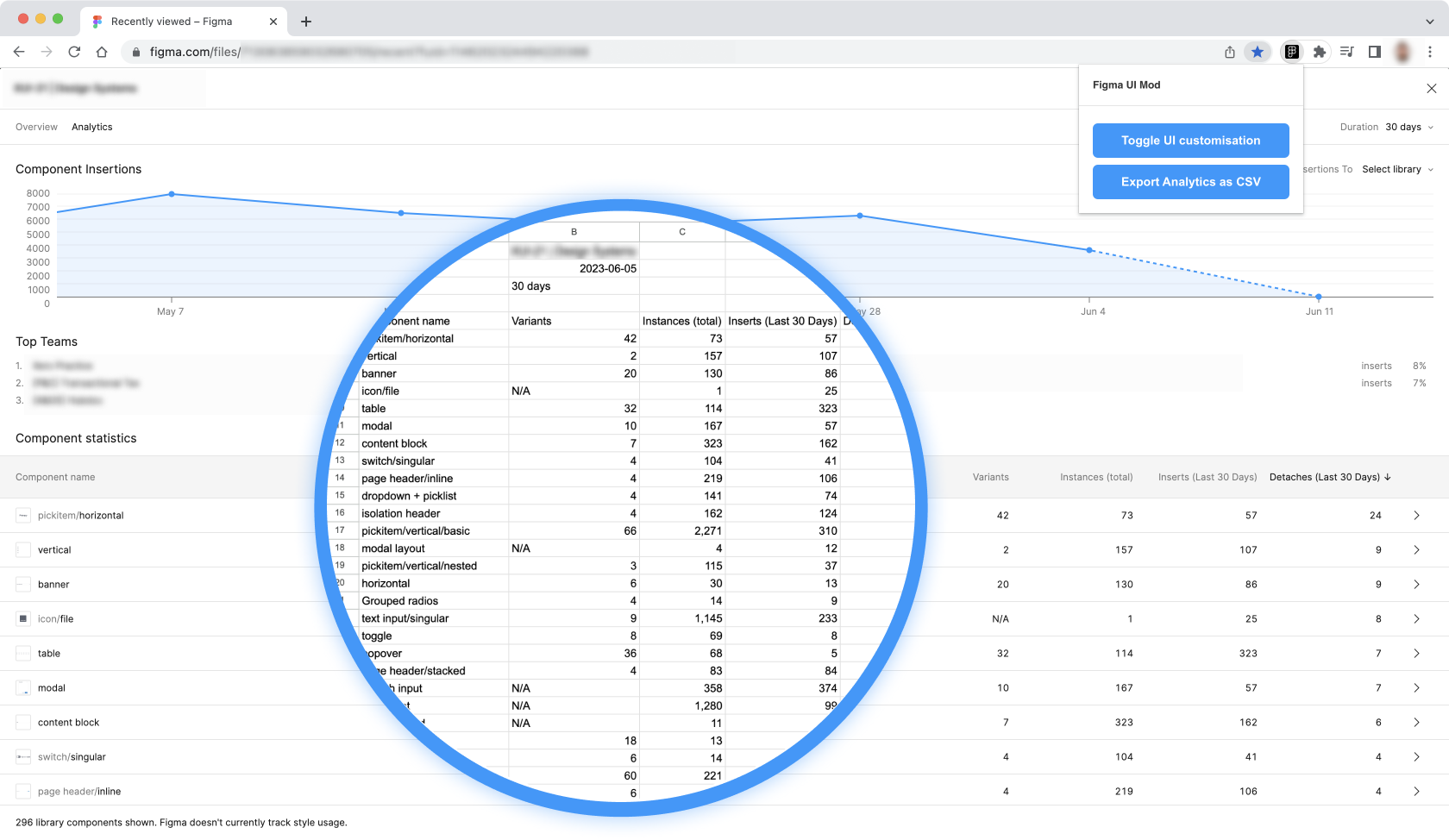Expand the banner row chevron
The height and width of the screenshot is (840, 1449).
[1416, 585]
